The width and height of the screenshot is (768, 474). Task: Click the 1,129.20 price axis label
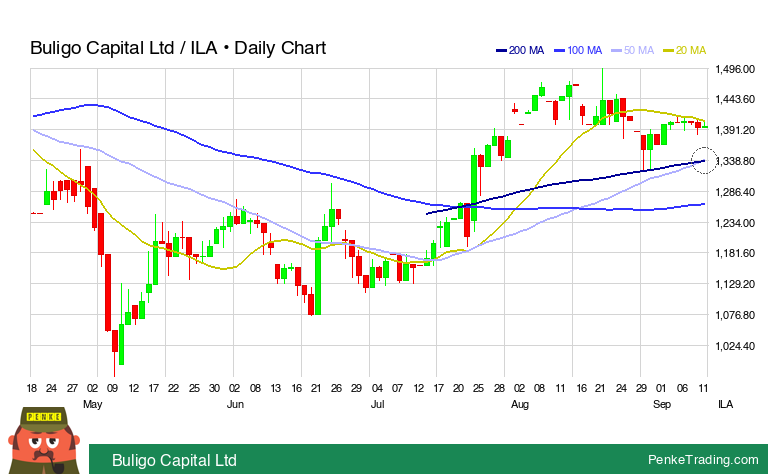735,284
